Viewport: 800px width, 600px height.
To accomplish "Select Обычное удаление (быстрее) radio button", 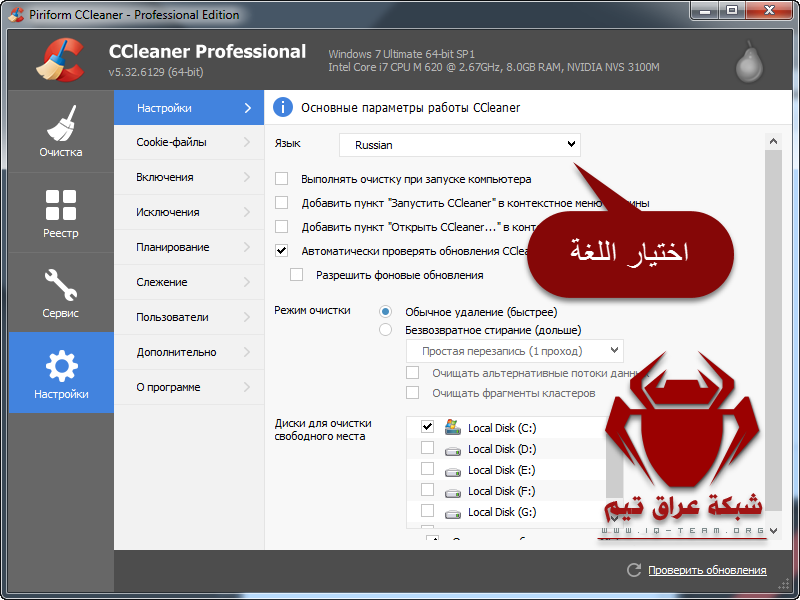I will click(x=385, y=311).
